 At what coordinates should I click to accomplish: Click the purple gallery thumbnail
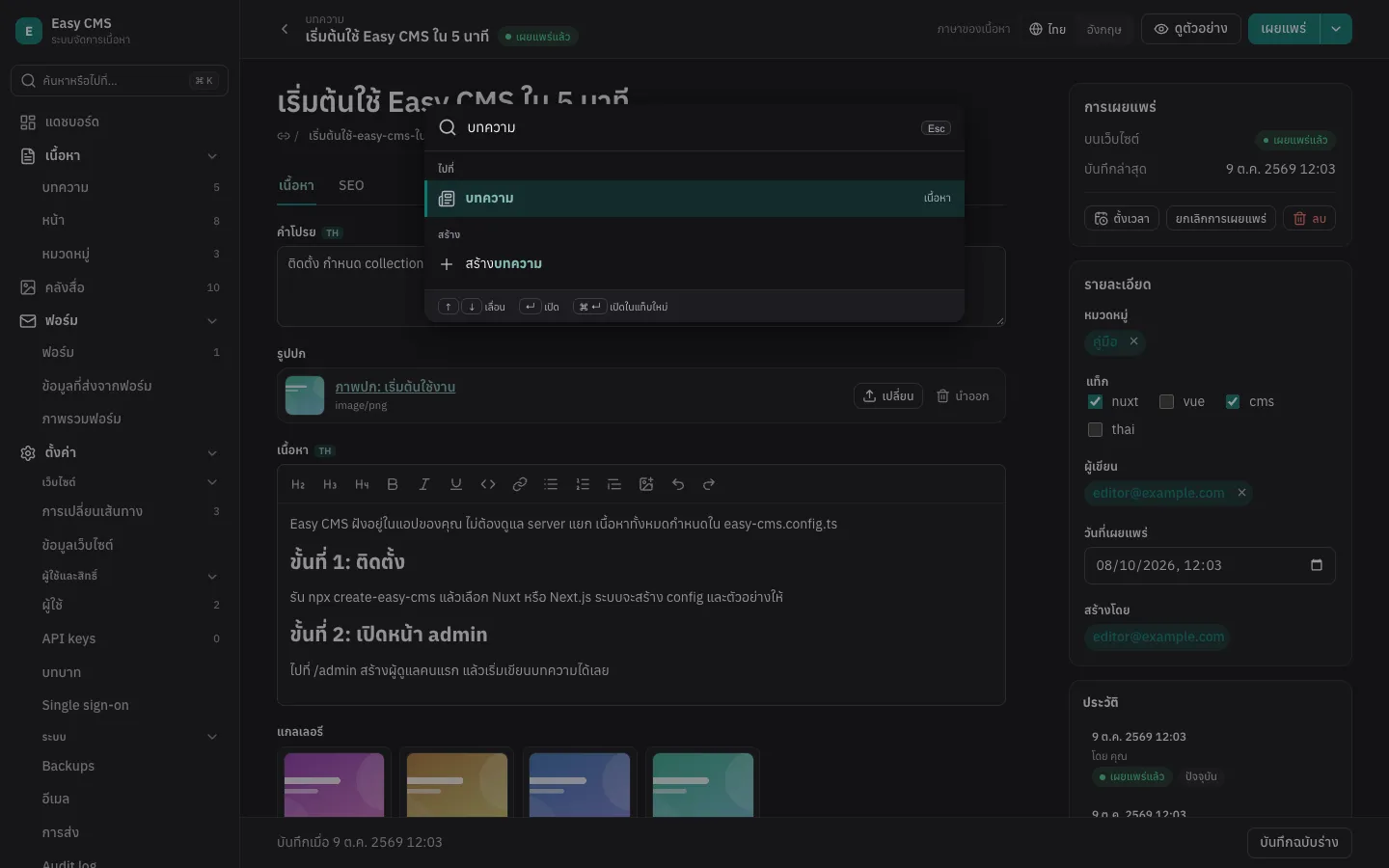[x=334, y=785]
